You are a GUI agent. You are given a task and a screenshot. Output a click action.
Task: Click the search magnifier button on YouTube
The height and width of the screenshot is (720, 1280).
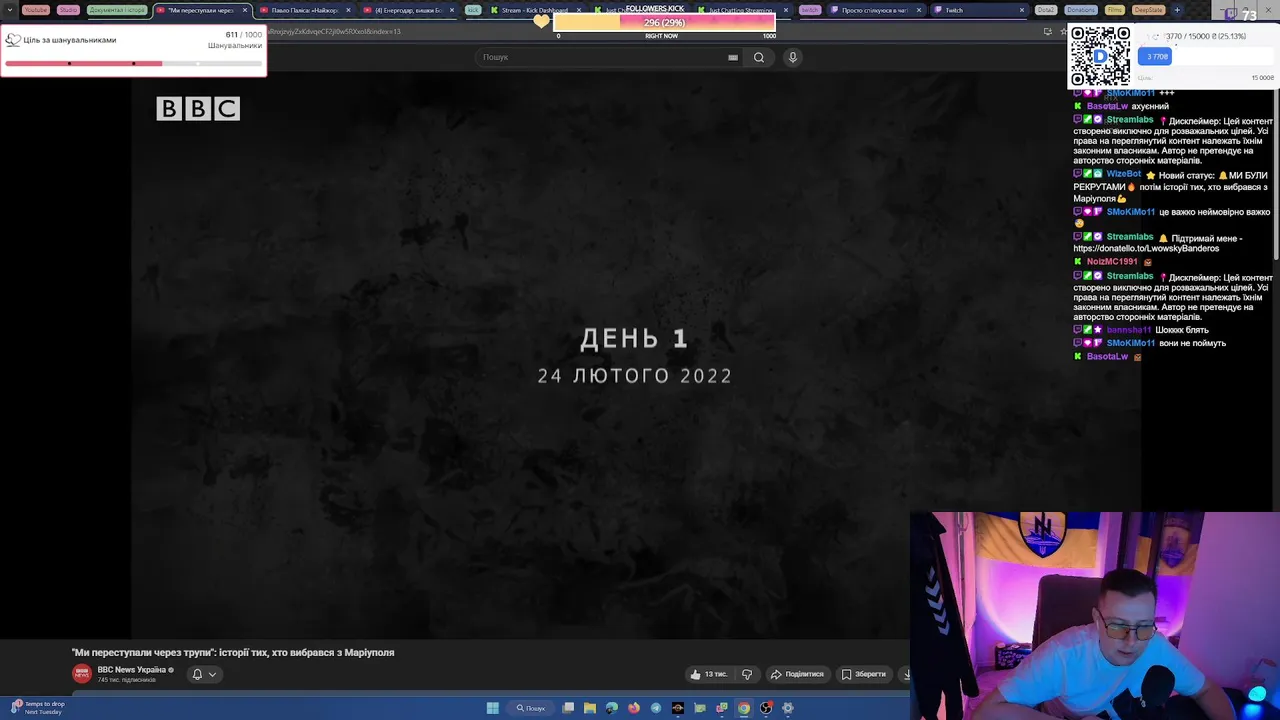(x=759, y=57)
